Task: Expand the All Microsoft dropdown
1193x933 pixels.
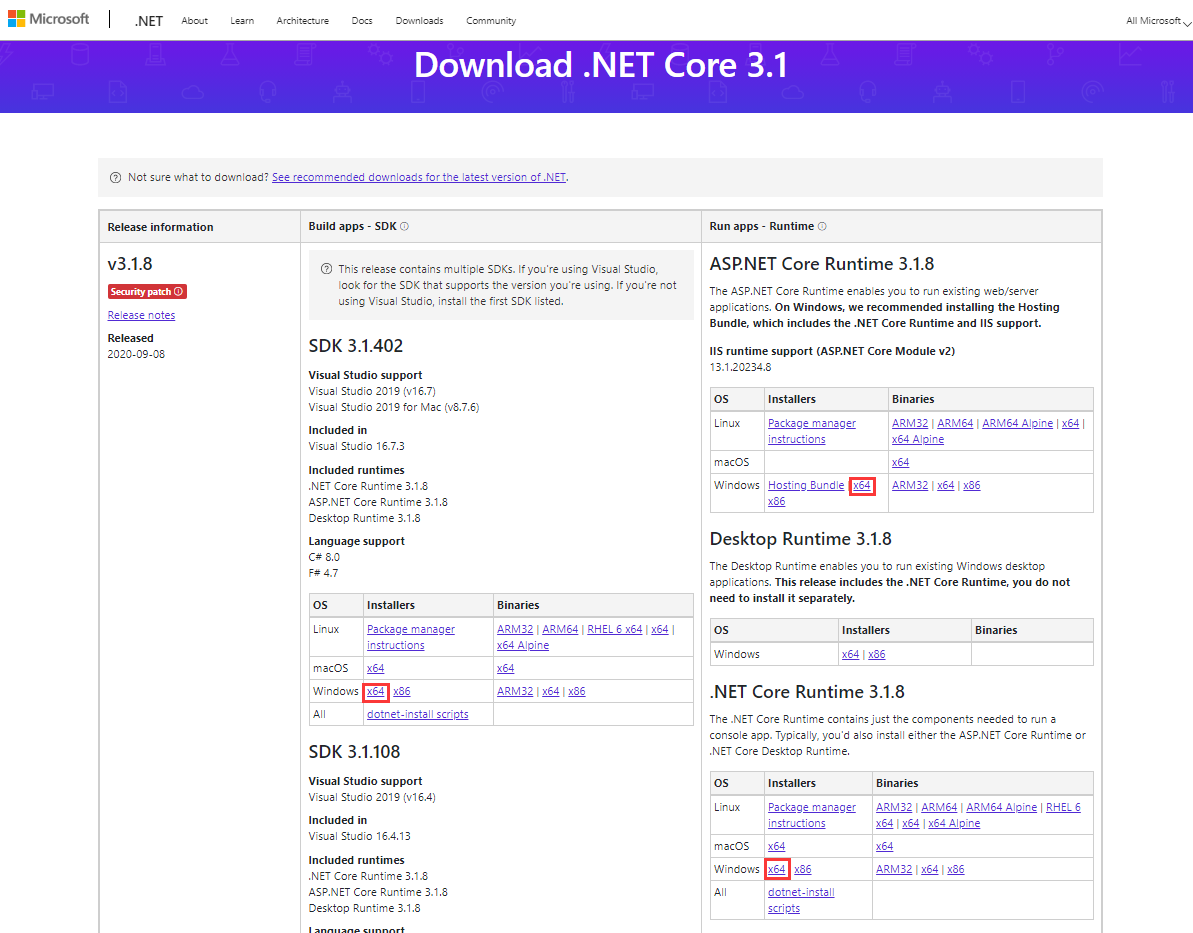Action: tap(1154, 20)
